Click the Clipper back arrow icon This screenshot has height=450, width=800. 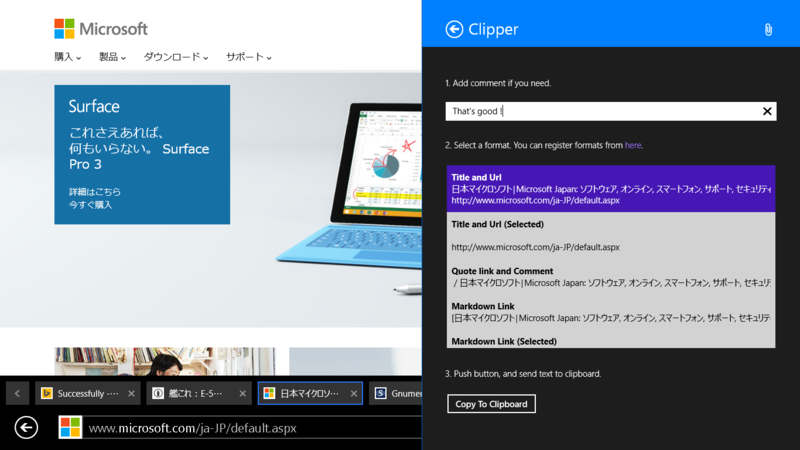pyautogui.click(x=454, y=29)
